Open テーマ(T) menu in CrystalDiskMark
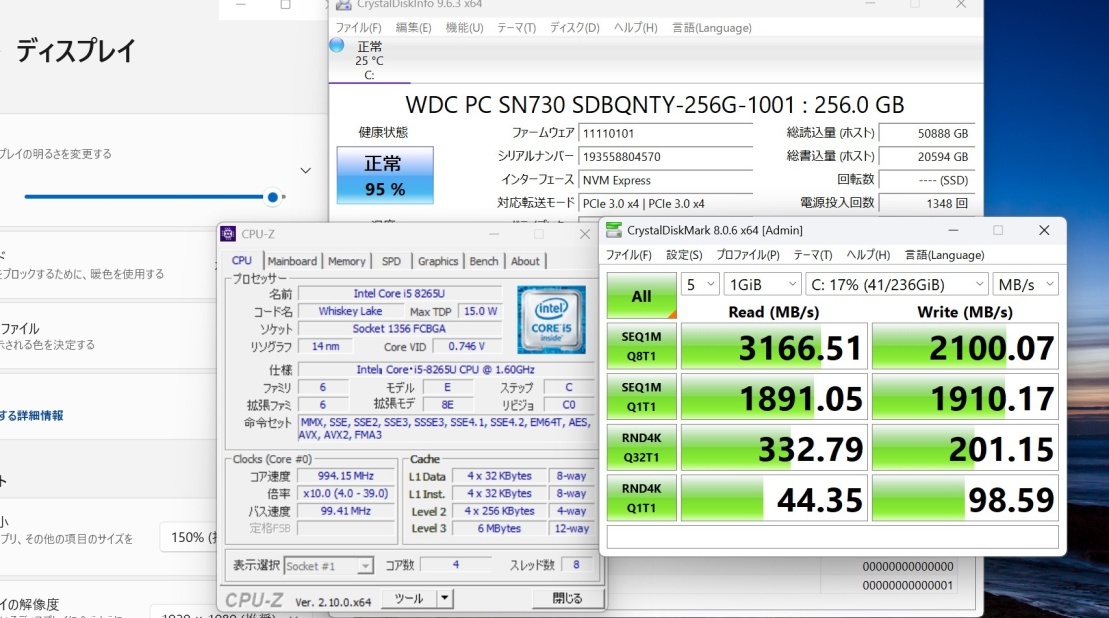This screenshot has height=618, width=1109. coord(813,255)
